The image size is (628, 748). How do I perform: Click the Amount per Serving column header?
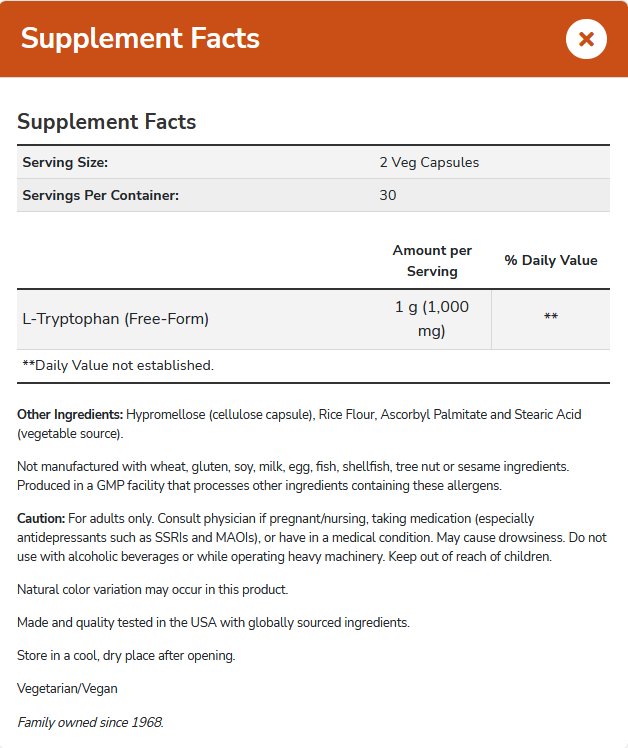coord(432,260)
